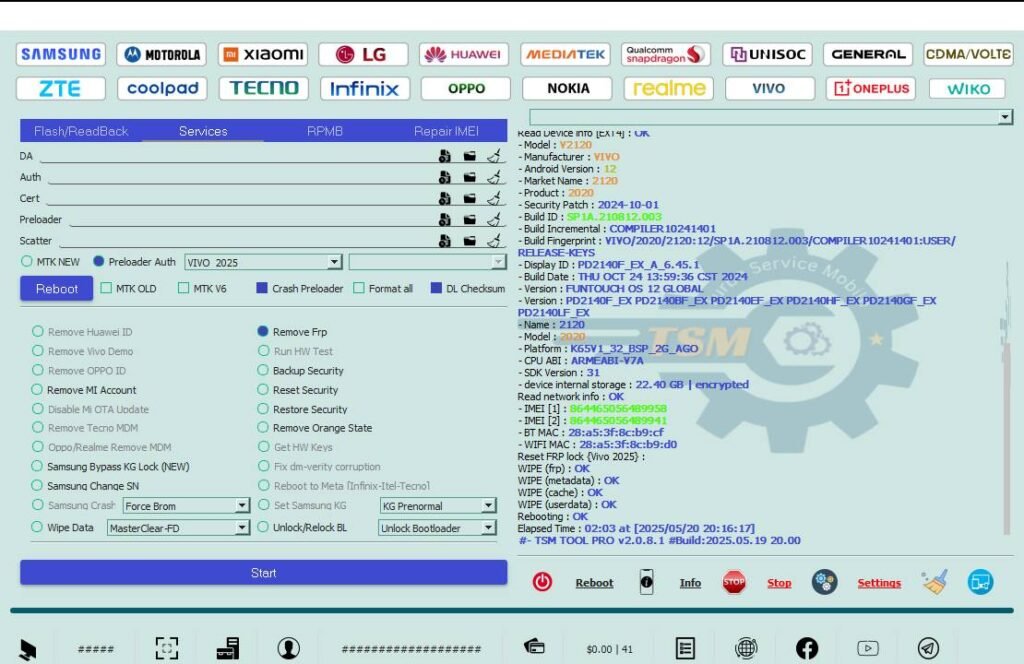Open the LG brand section

(364, 54)
